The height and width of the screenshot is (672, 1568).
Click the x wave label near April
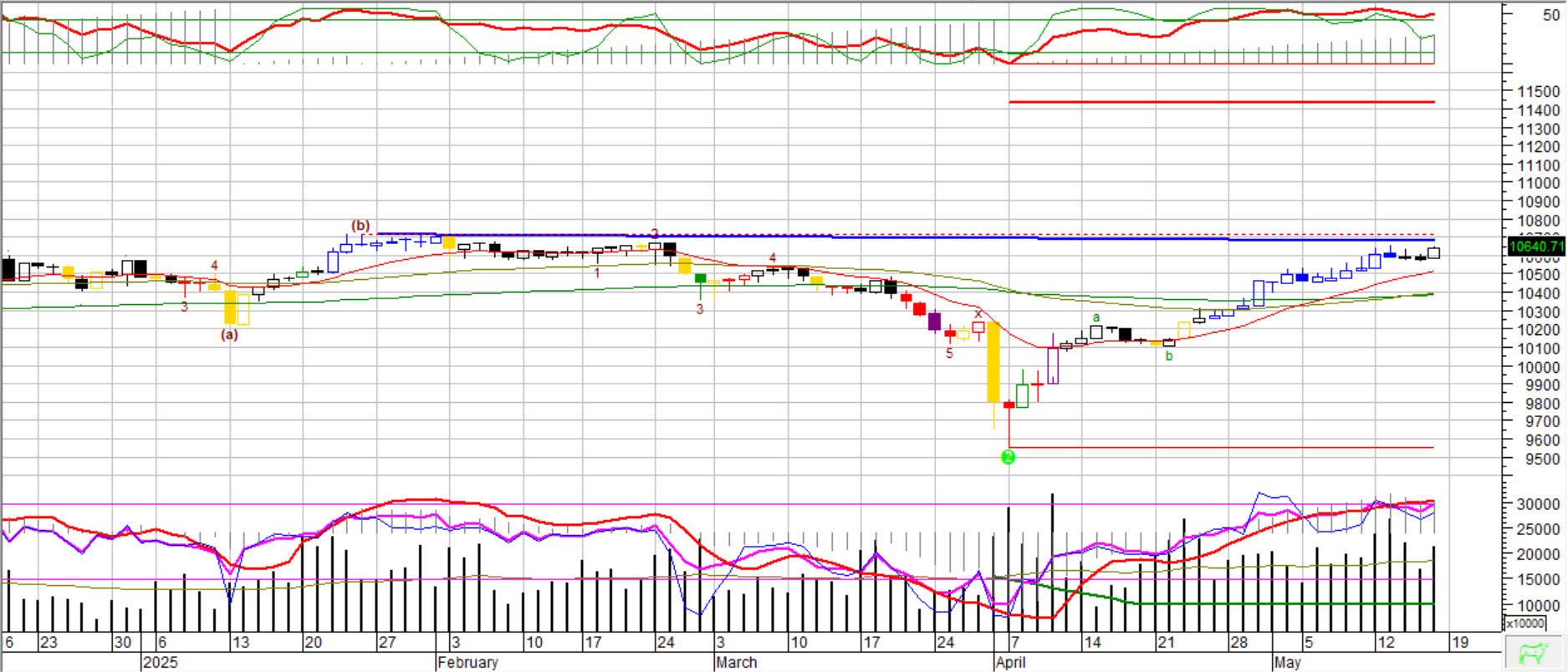tap(978, 314)
